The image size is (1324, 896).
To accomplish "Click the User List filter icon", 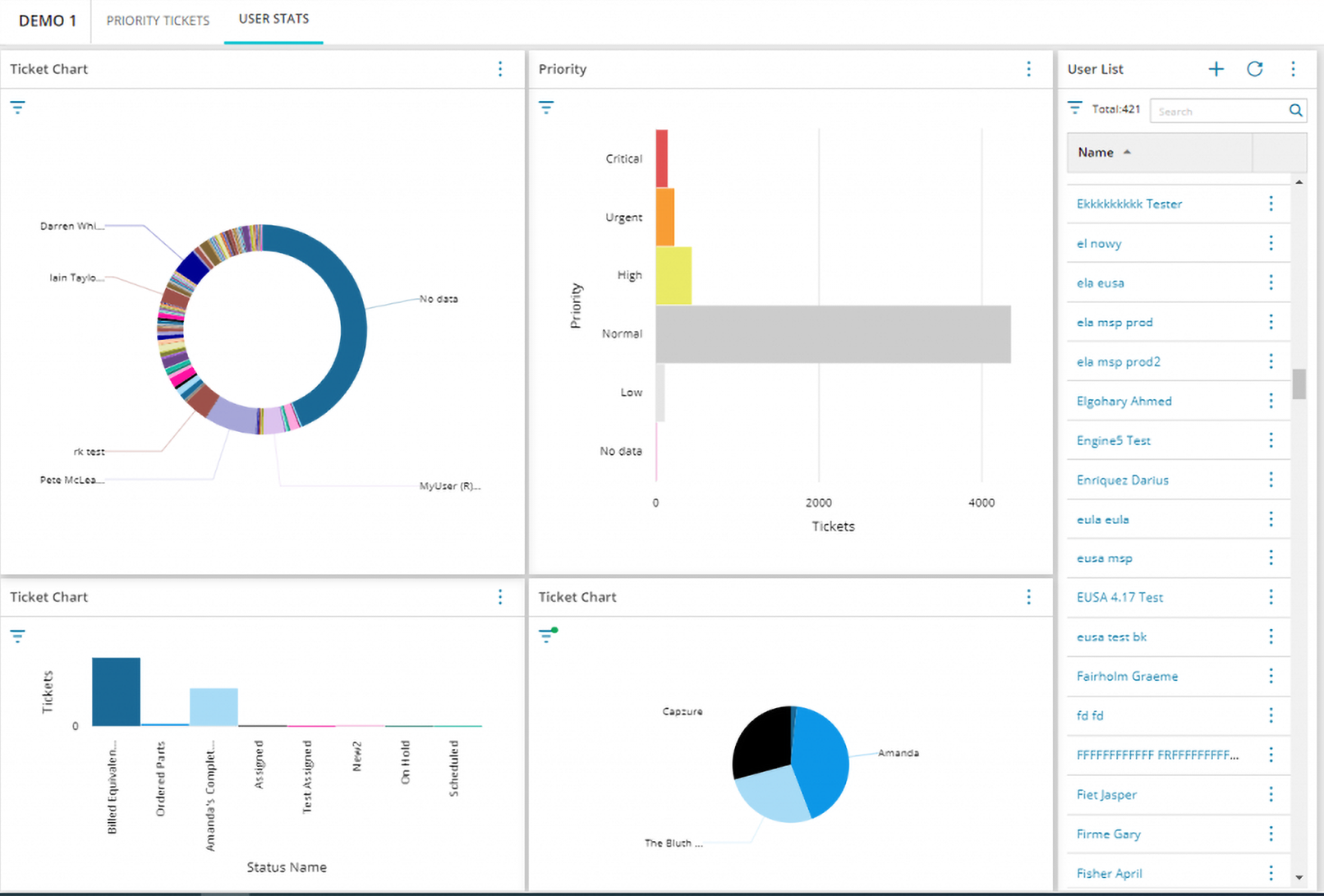I will (1074, 108).
